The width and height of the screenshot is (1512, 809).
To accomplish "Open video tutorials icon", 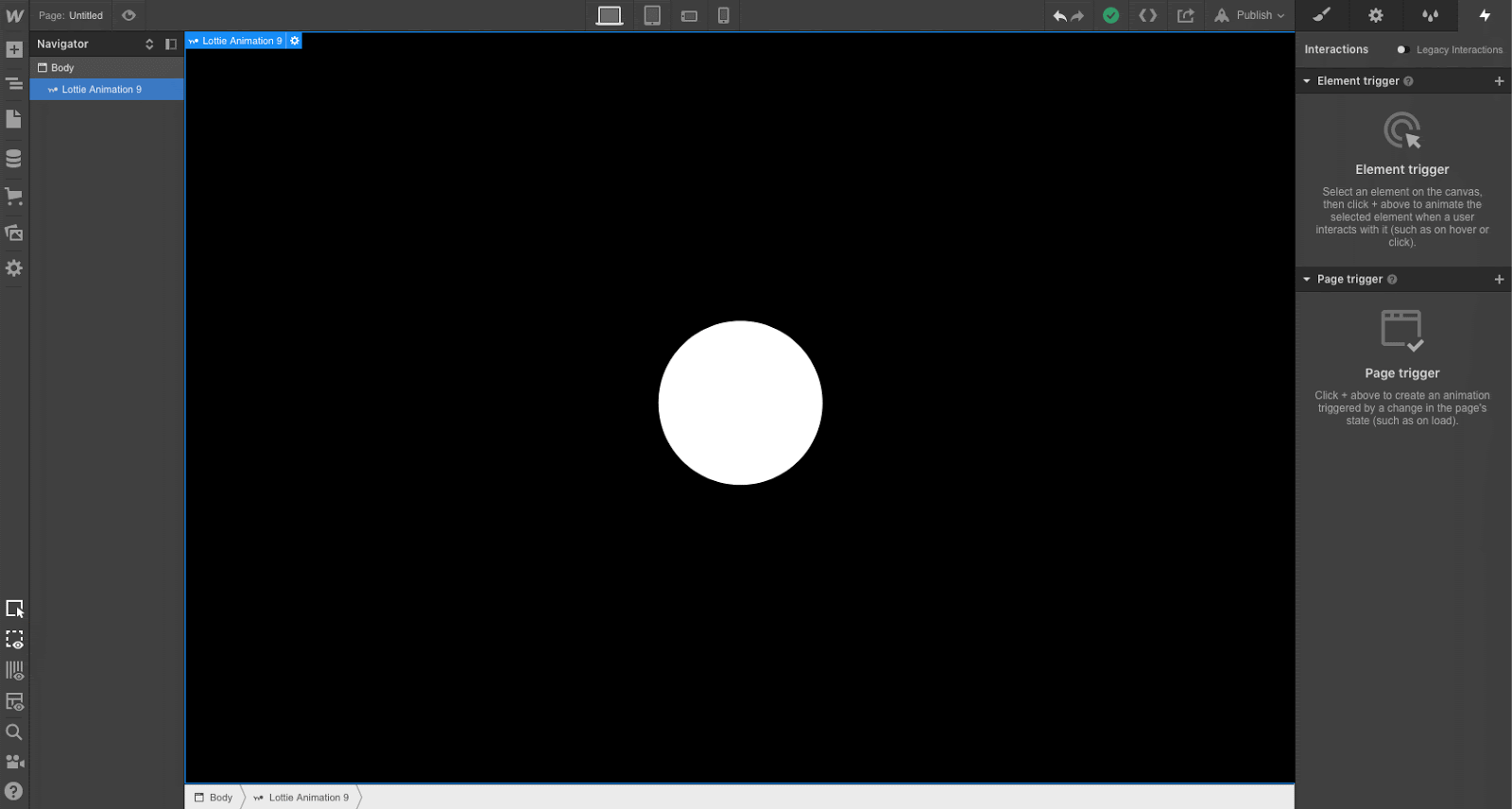I will pyautogui.click(x=14, y=762).
